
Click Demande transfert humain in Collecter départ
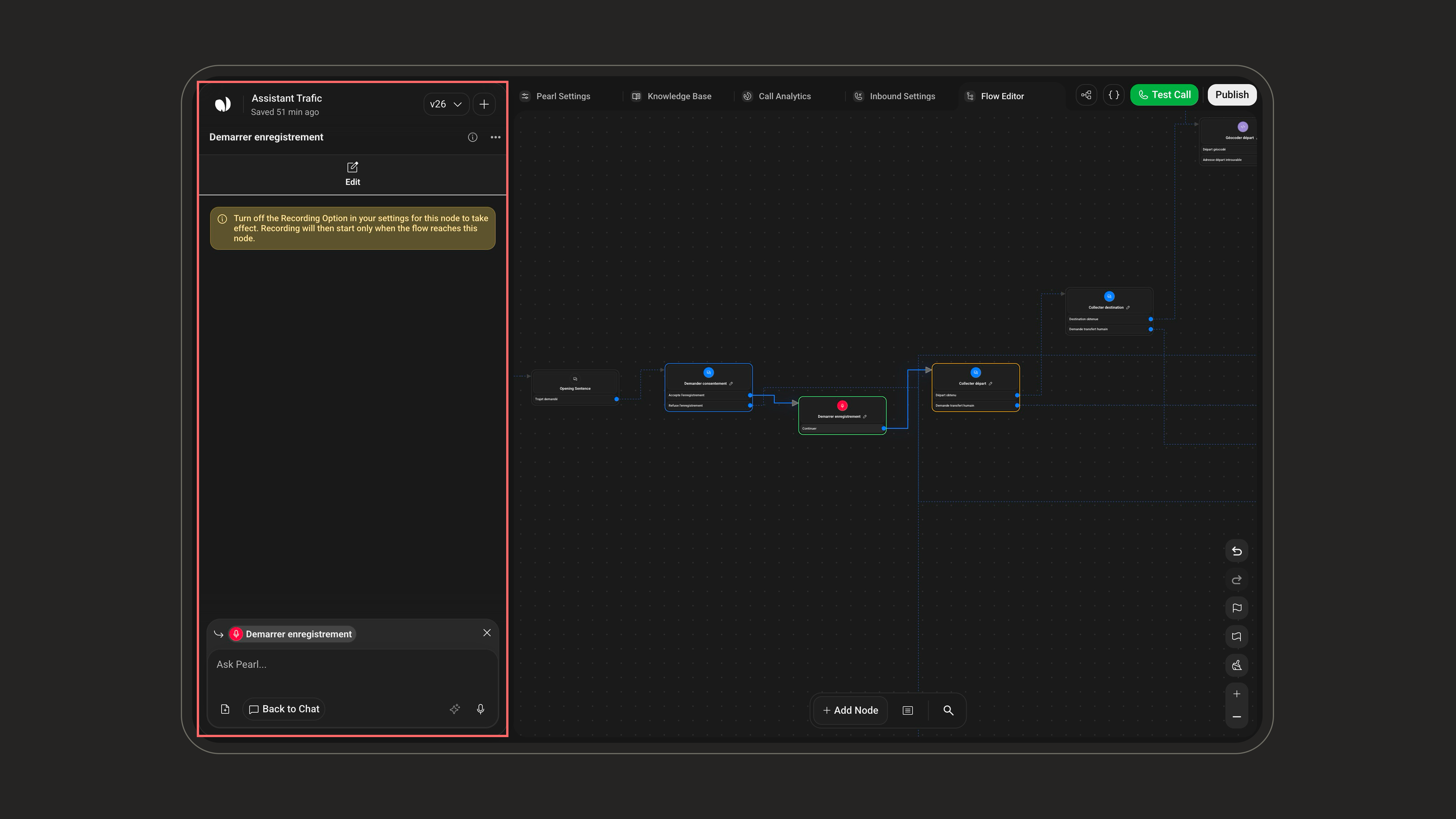976,405
